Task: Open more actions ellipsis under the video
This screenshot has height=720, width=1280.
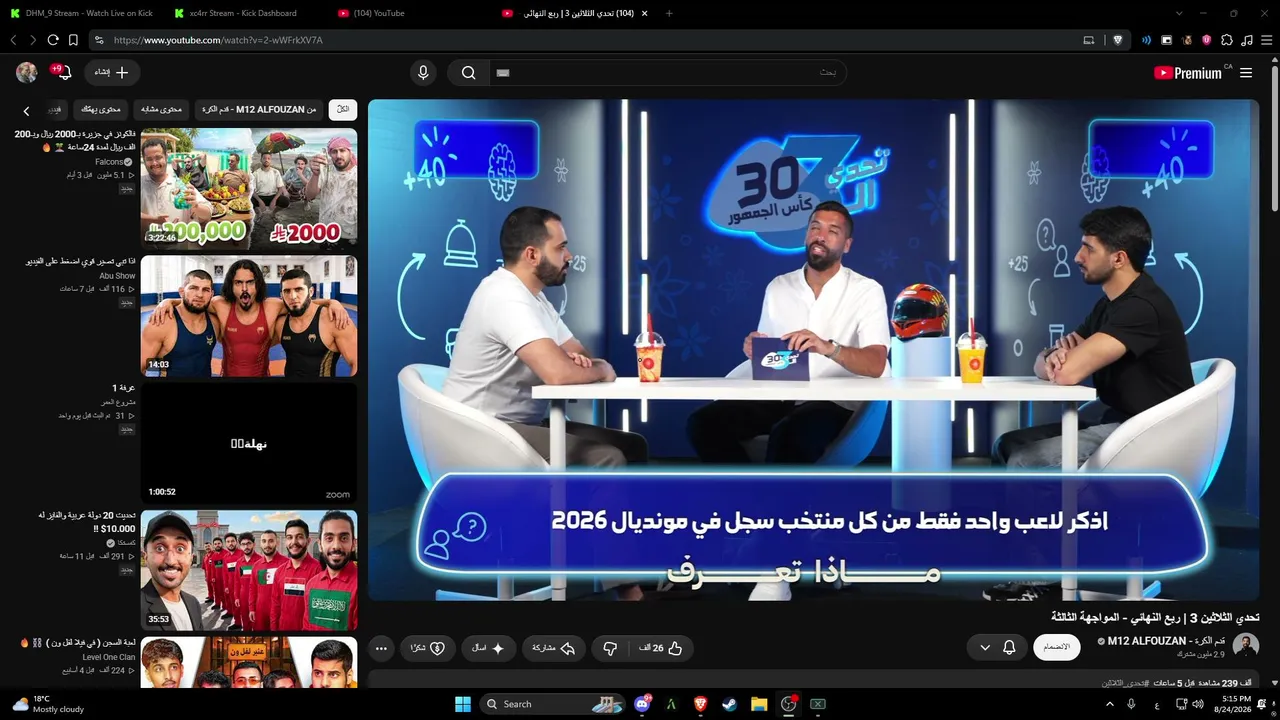Action: pyautogui.click(x=381, y=648)
